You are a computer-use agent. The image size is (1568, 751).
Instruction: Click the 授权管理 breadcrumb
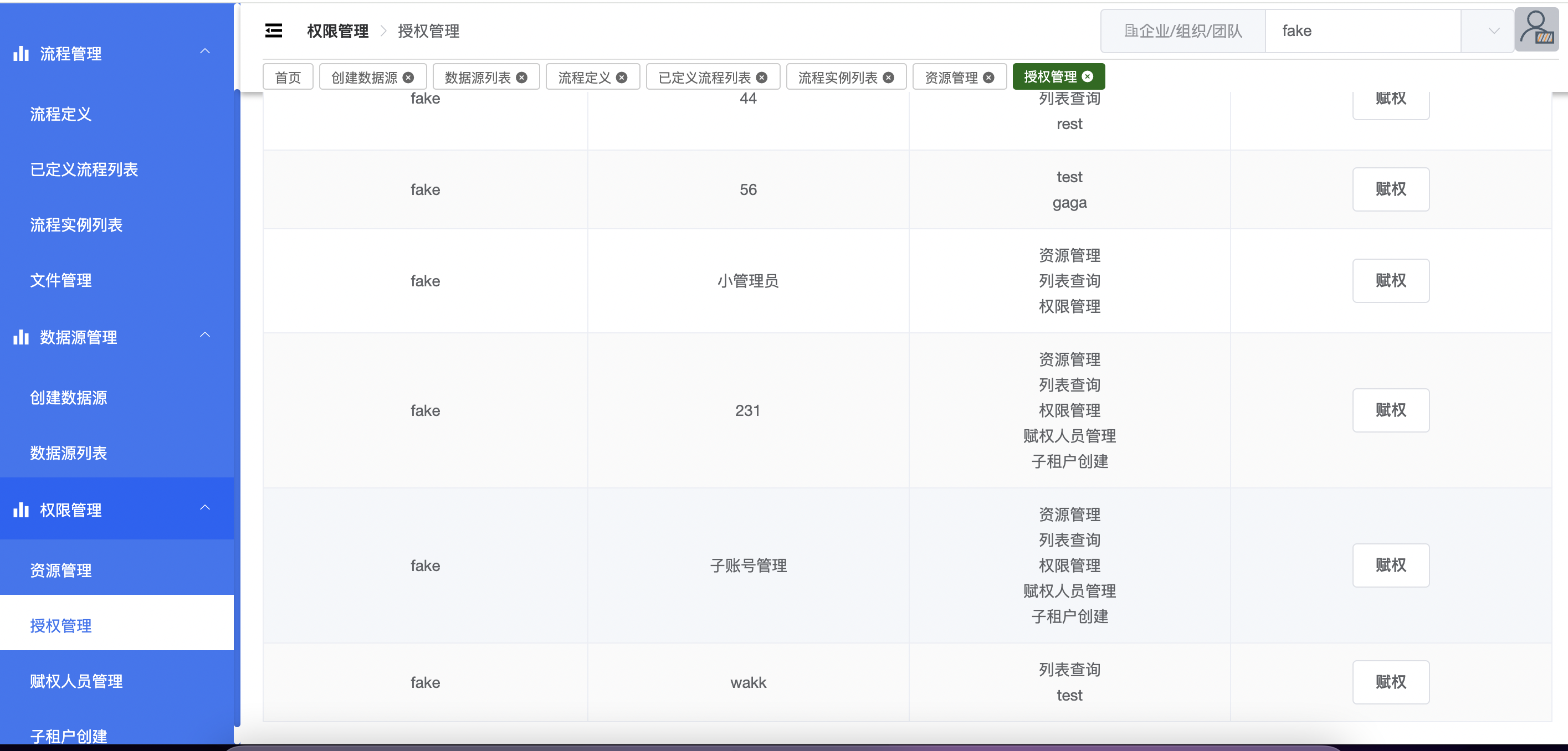coord(428,31)
